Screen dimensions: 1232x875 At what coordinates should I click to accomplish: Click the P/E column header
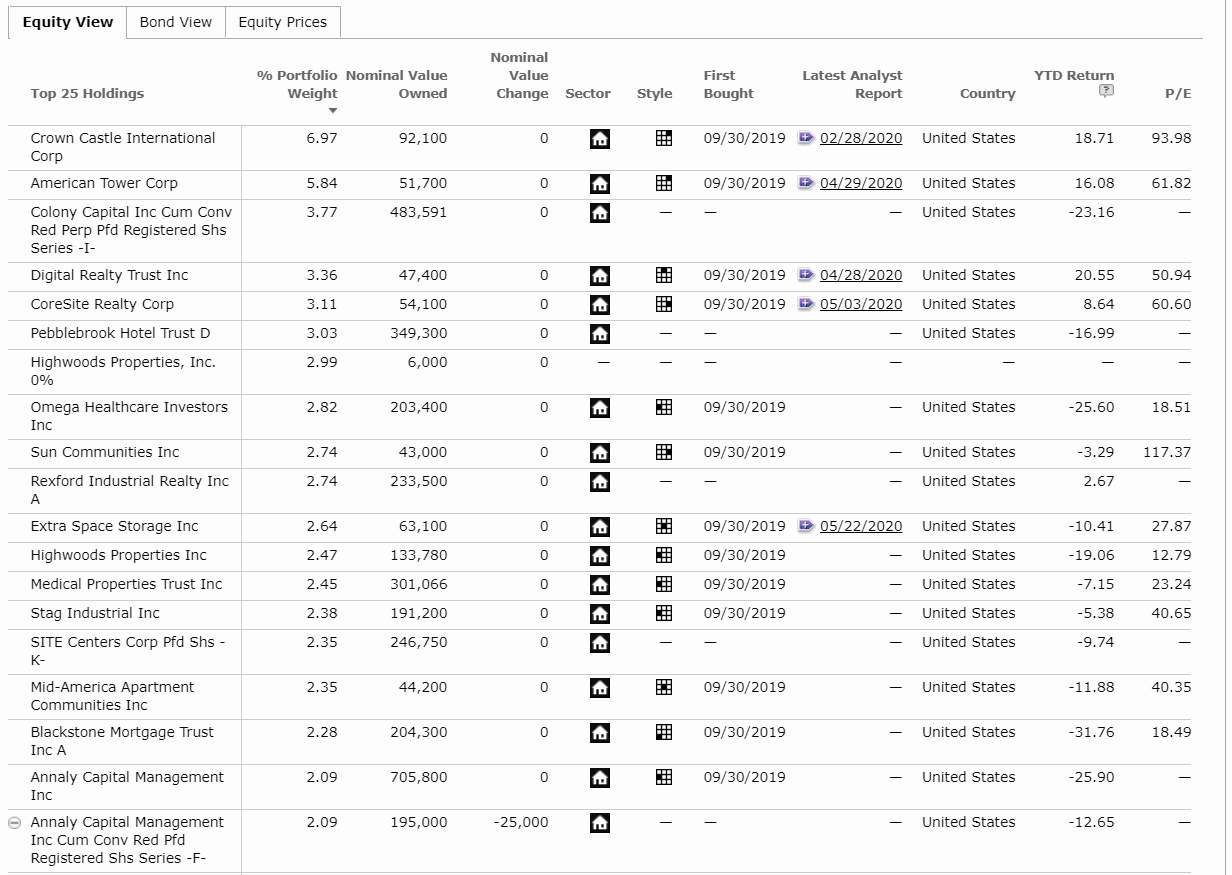[1178, 93]
